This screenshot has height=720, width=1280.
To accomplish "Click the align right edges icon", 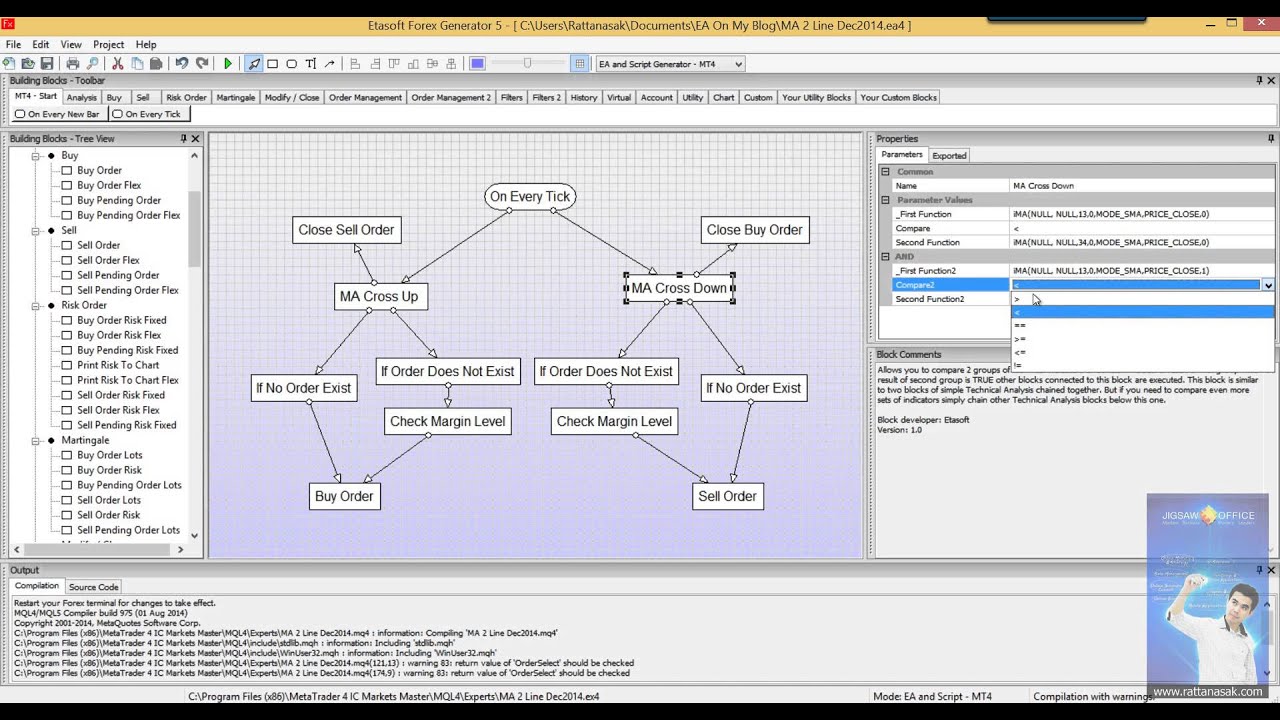I will click(375, 64).
